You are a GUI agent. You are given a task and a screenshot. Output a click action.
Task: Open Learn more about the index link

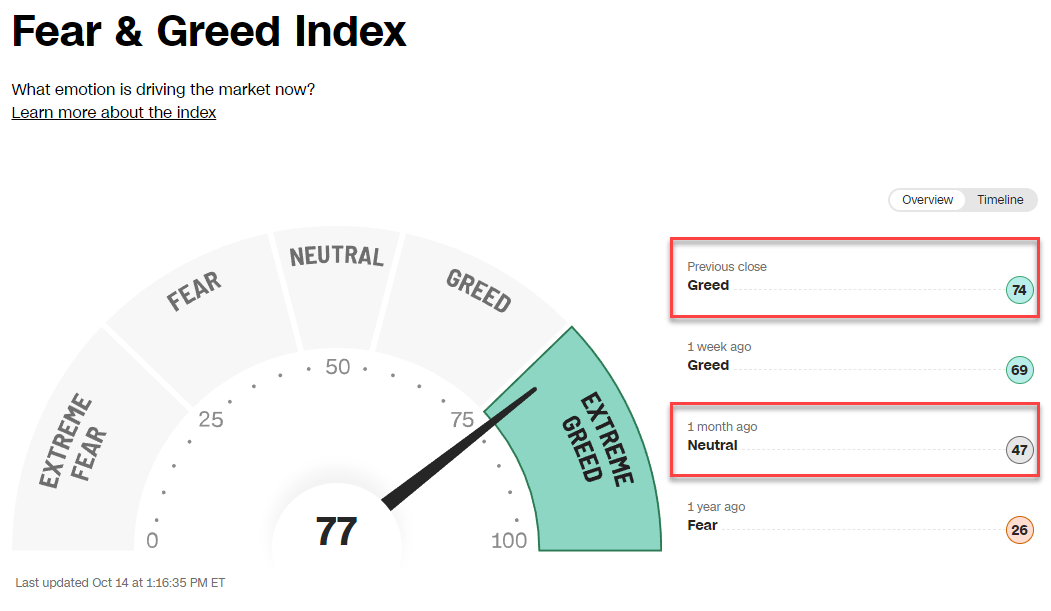pos(114,112)
